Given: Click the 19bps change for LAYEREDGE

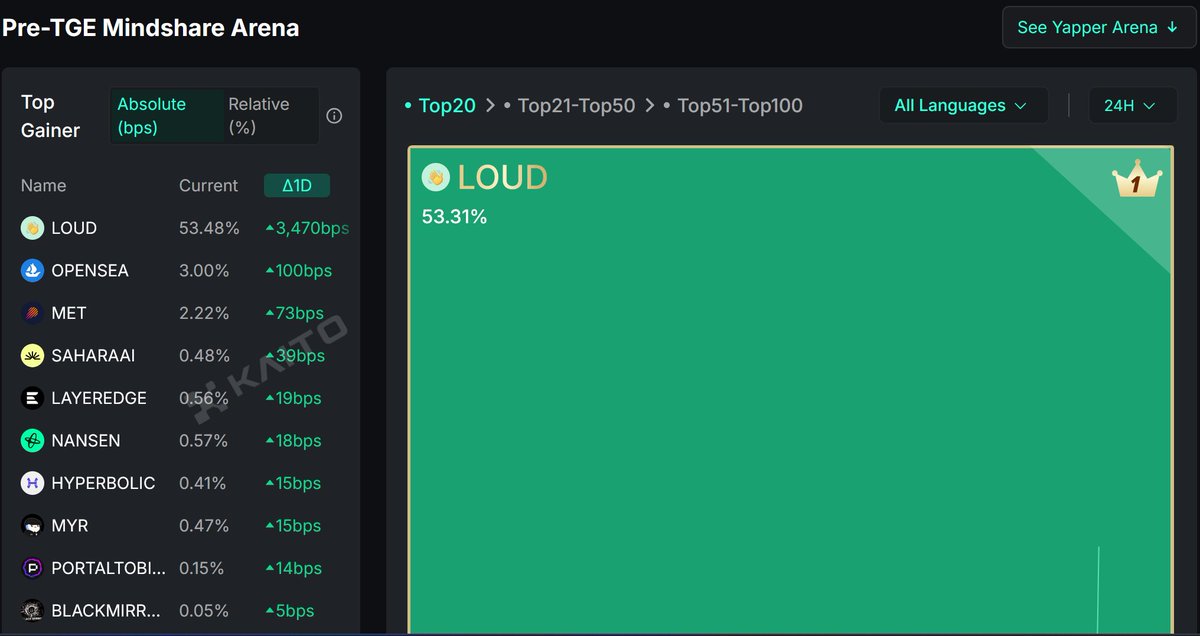Looking at the screenshot, I should coord(293,398).
